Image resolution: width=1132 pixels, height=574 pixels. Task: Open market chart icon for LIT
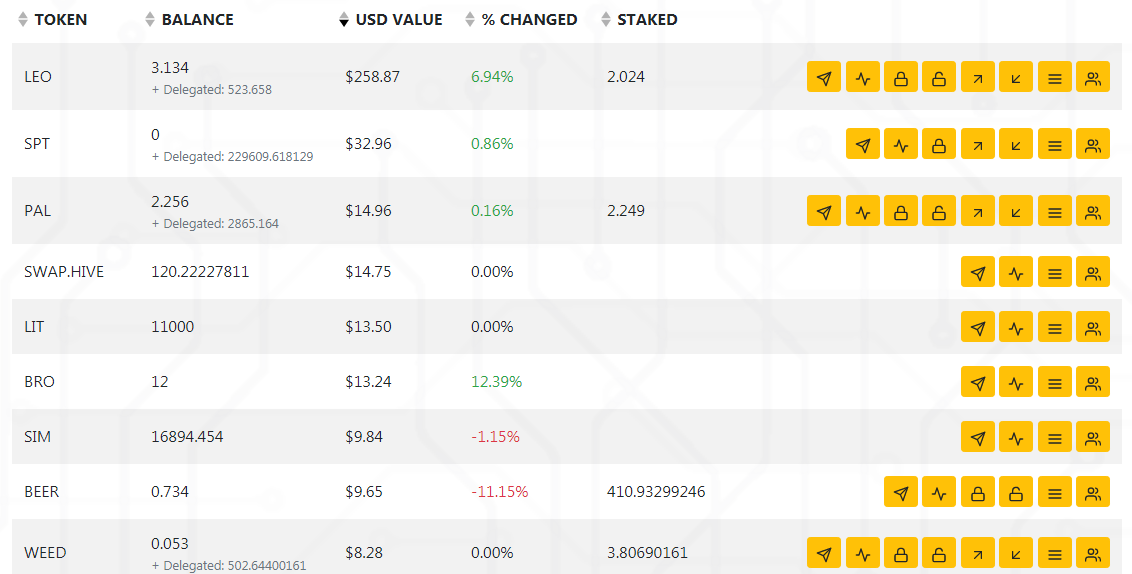pos(1016,327)
